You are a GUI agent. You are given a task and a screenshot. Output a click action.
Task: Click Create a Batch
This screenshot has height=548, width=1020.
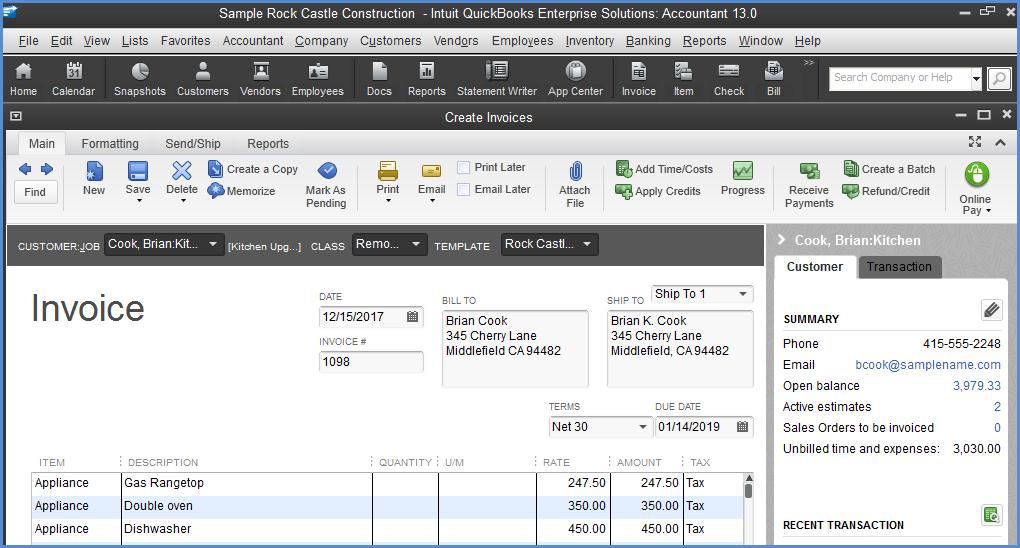tap(889, 169)
